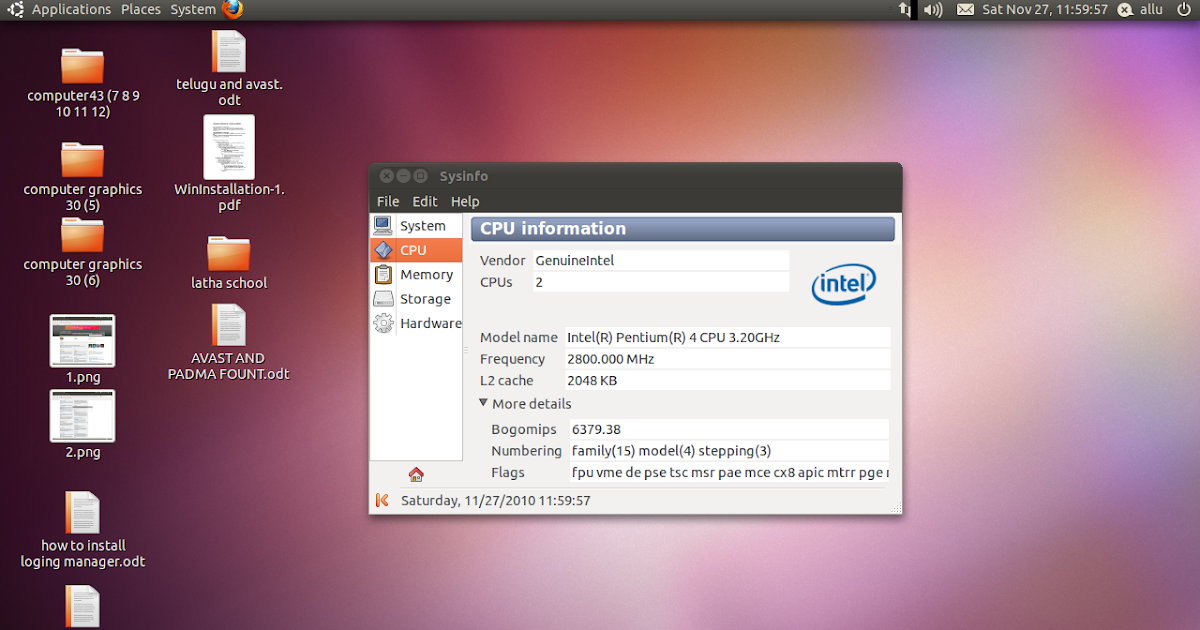Open the volume control in the top panel
The image size is (1200, 630).
[x=932, y=9]
